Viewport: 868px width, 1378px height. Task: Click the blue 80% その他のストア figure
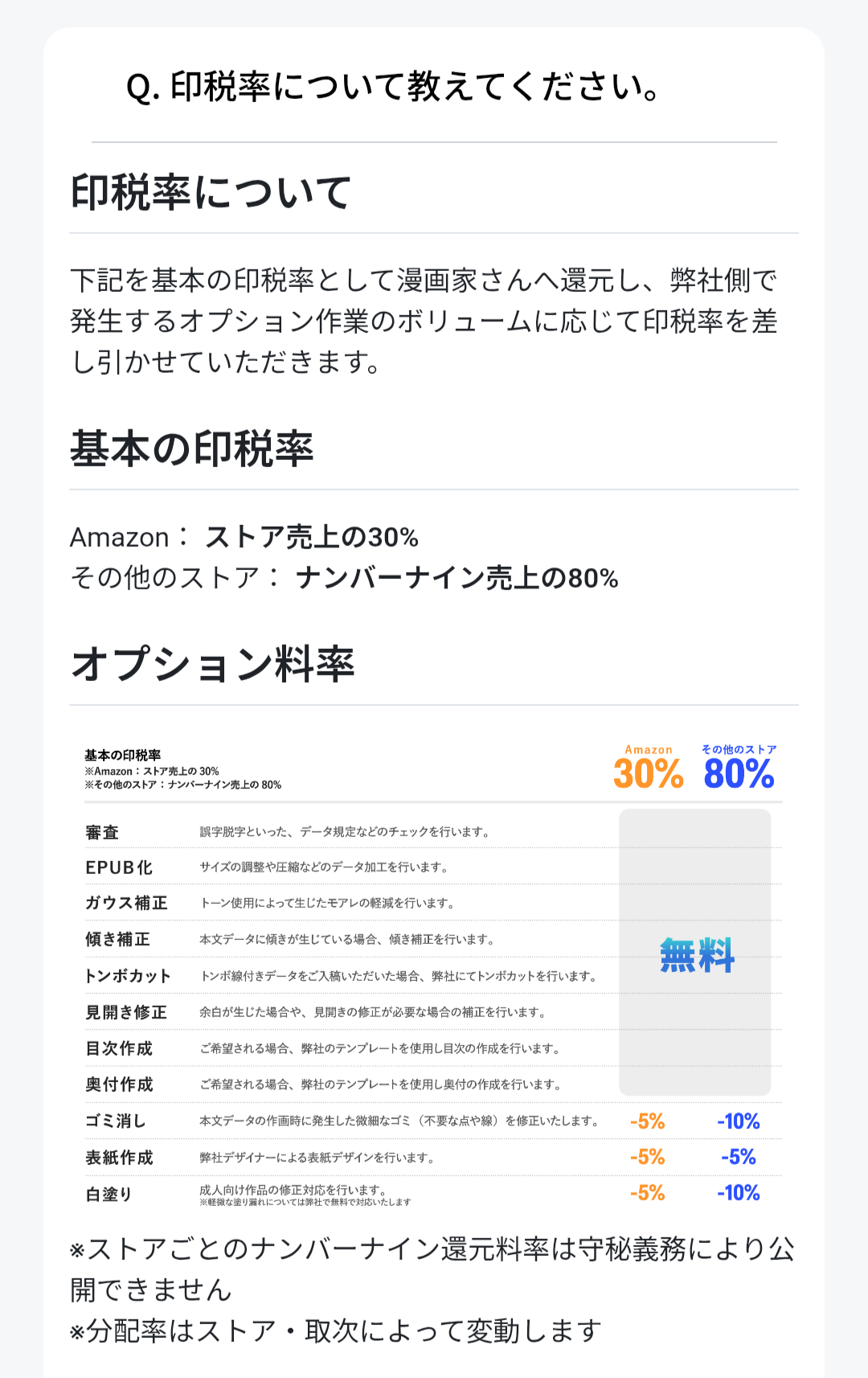739,773
